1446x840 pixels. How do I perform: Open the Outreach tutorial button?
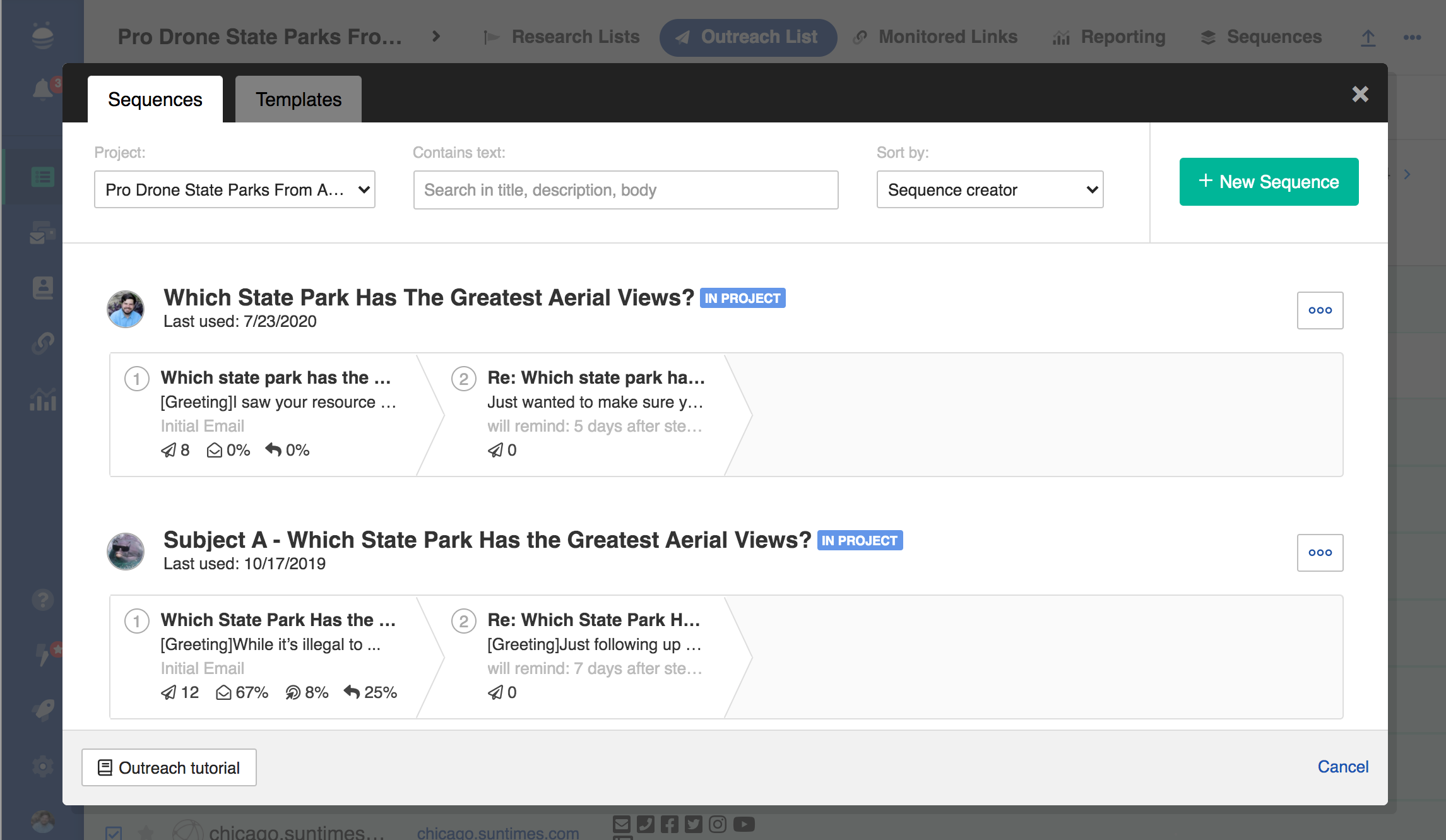coord(169,767)
